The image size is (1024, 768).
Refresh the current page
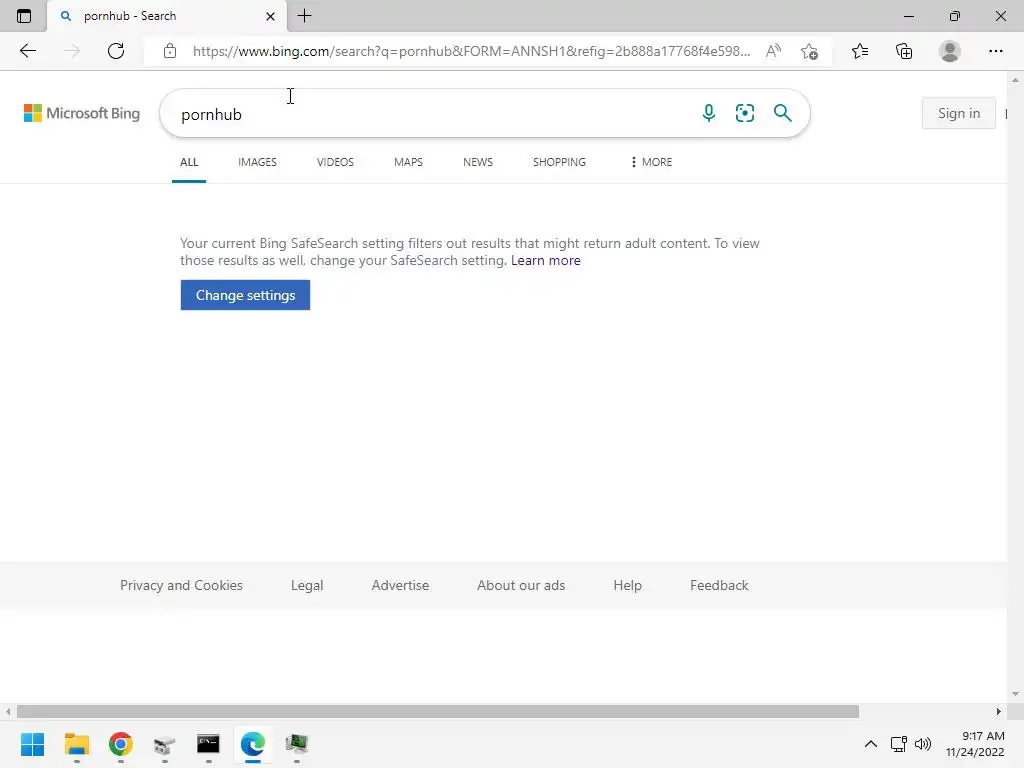116,51
